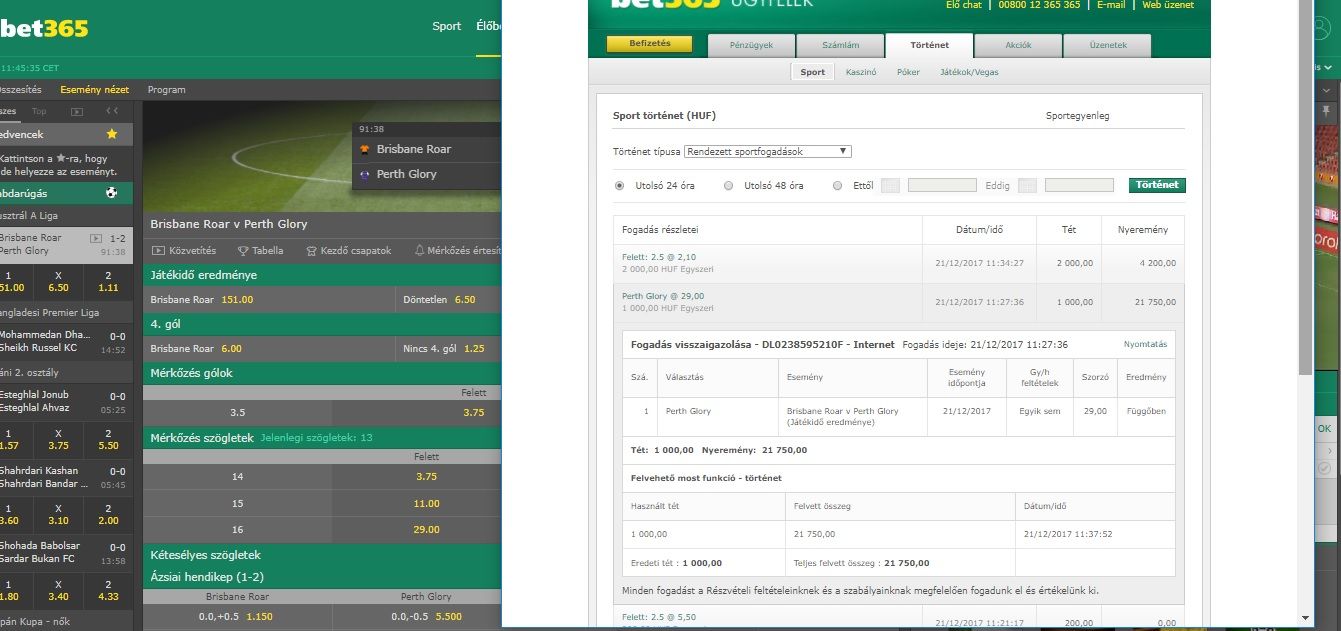This screenshot has width=1341, height=631.
Task: Select the Top filter in sidebar
Action: click(39, 112)
